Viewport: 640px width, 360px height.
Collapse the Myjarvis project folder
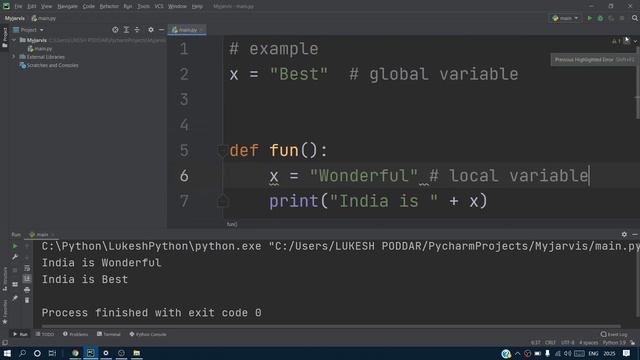click(14, 40)
